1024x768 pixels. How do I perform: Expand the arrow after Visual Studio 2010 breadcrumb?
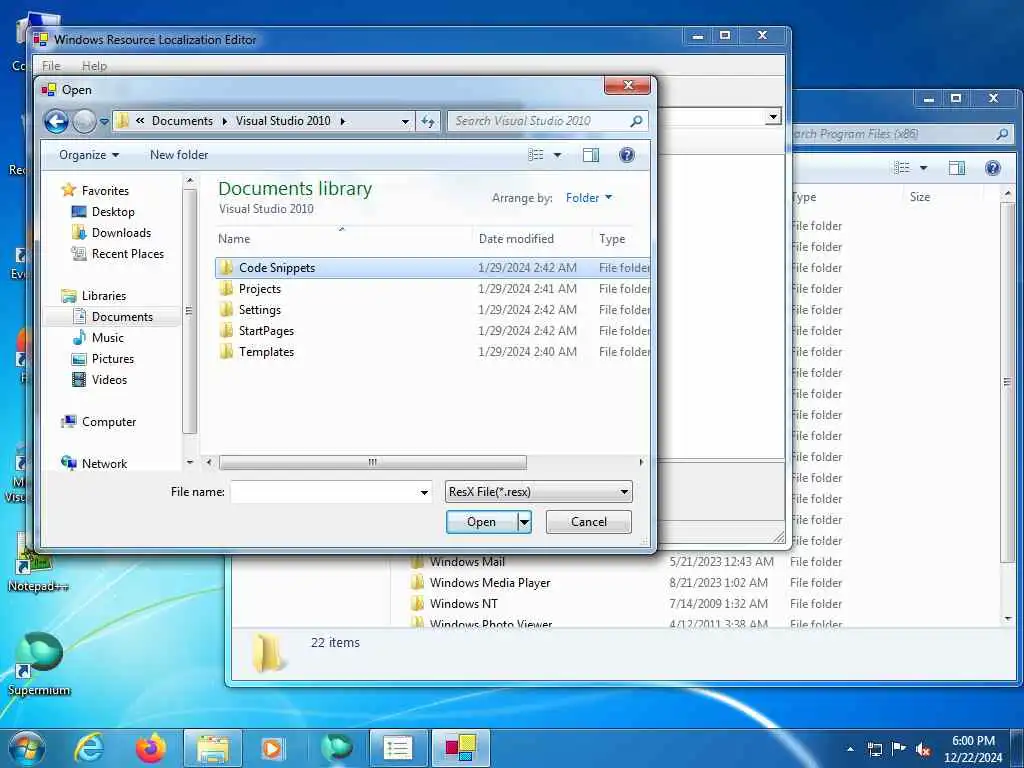(x=342, y=121)
